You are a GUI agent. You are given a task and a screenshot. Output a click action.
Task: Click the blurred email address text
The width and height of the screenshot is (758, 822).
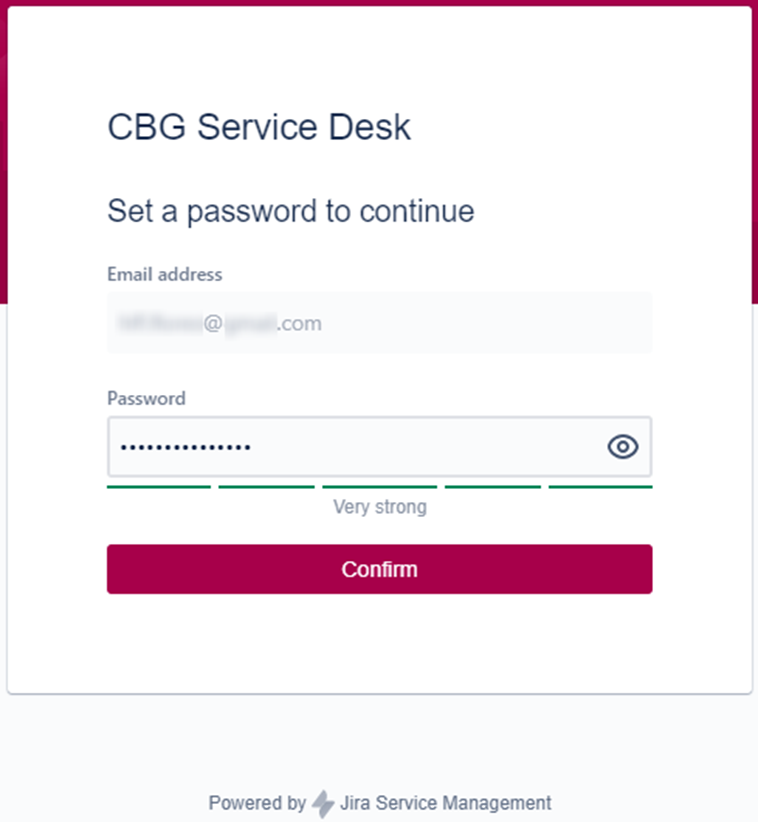tap(197, 323)
